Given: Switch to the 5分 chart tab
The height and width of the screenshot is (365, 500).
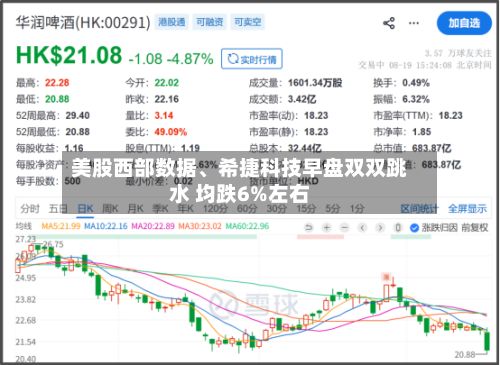Looking at the screenshot, I should pyautogui.click(x=333, y=209).
